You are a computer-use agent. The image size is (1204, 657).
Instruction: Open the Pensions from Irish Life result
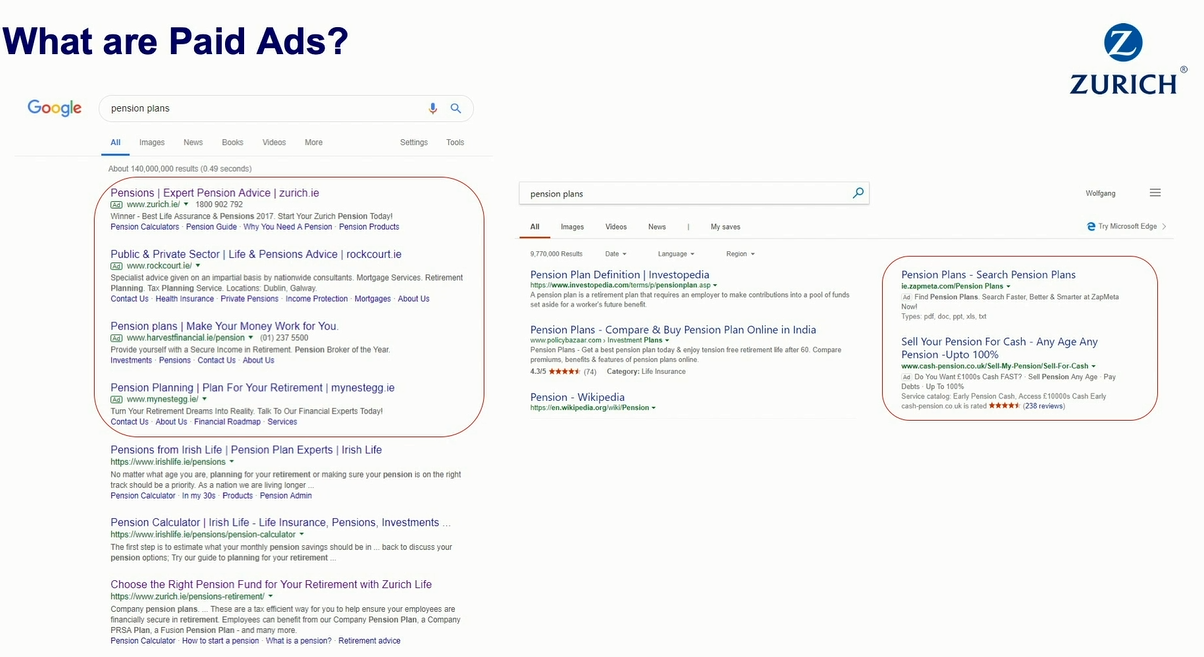(x=246, y=450)
